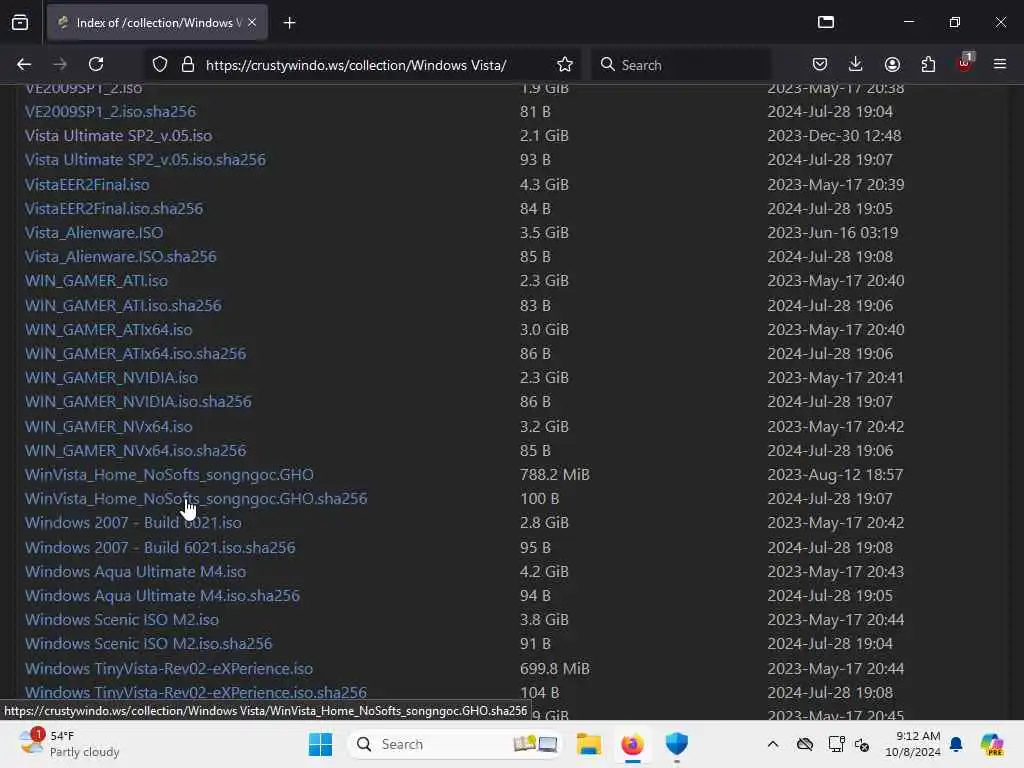This screenshot has width=1024, height=768.
Task: Download VistaEER2Final.iso
Action: [x=87, y=185]
